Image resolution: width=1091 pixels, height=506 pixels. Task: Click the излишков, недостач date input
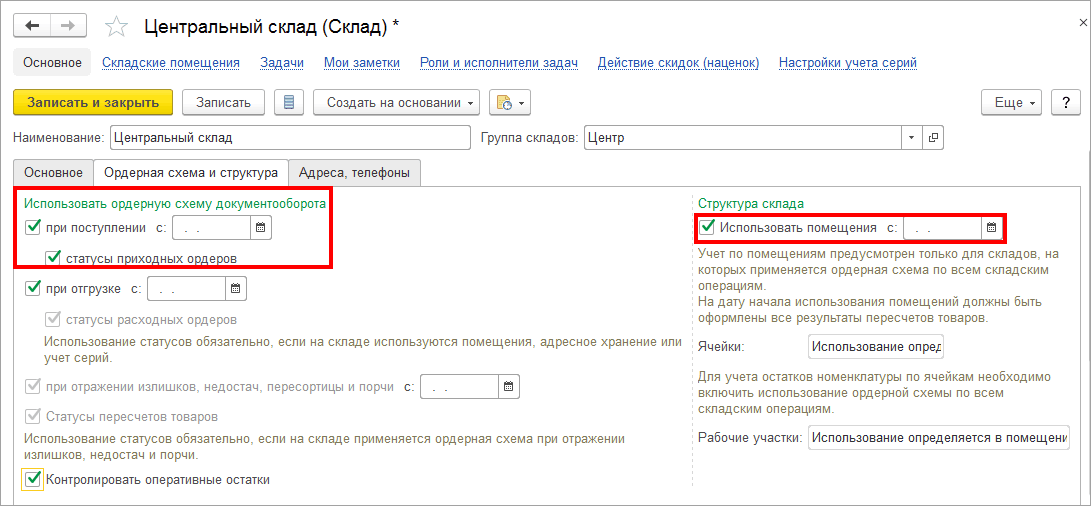[x=460, y=386]
